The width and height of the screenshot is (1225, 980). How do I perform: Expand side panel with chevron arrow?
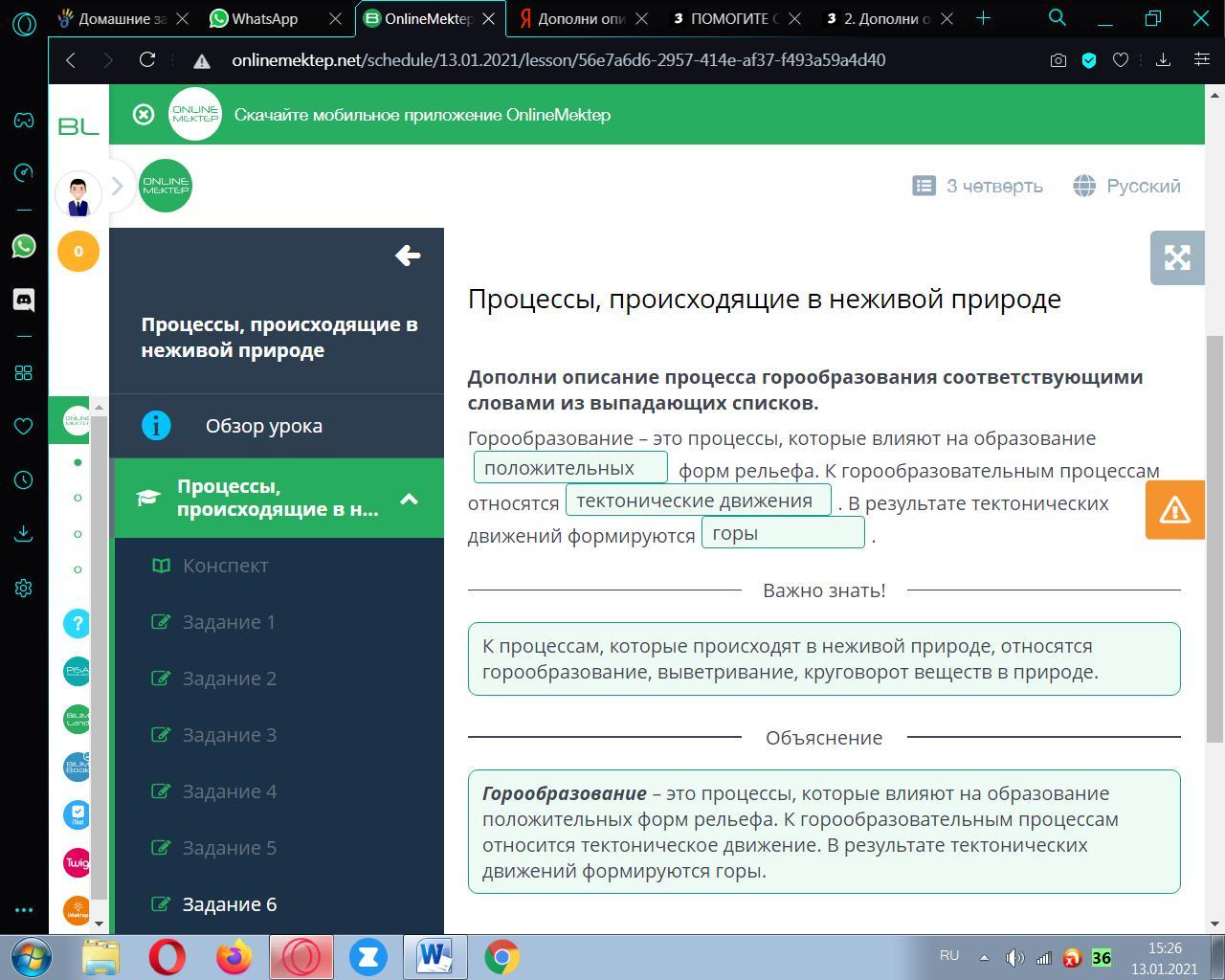point(118,186)
